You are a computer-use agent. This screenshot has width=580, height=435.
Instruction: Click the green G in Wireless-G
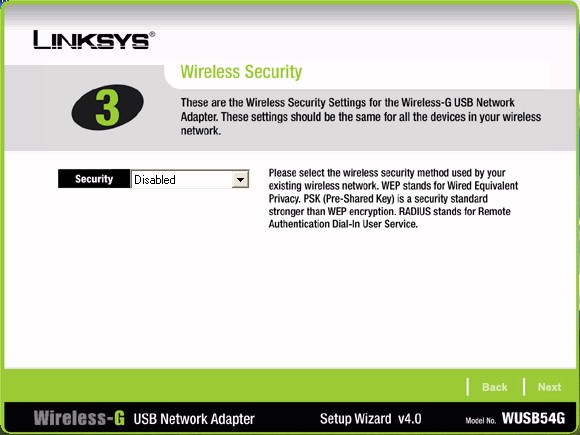[x=119, y=418]
